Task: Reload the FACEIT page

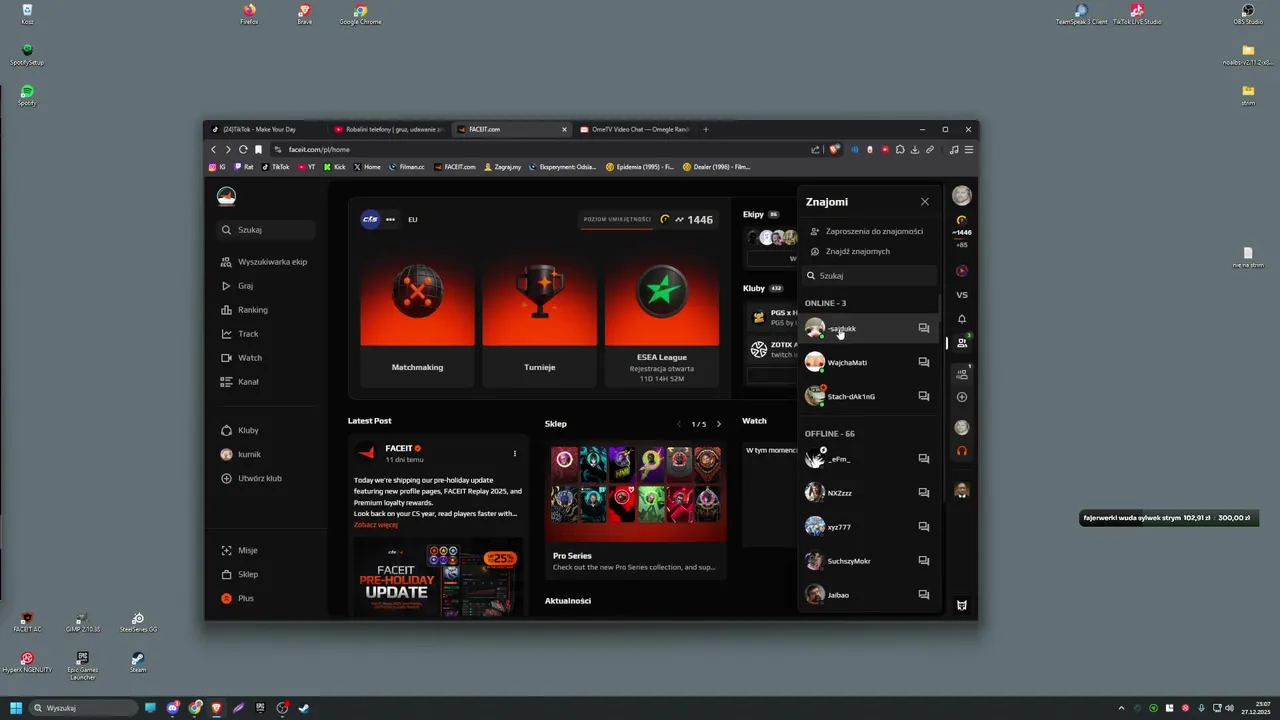Action: click(243, 149)
